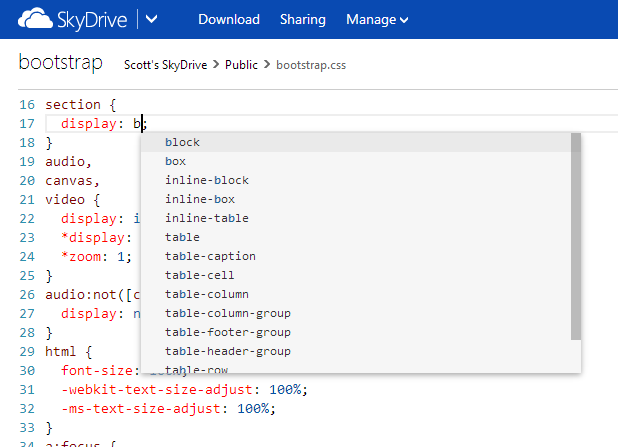Screen dimensions: 618x447
Task: Pick 'table-footer-group' suggestion
Action: [x=356, y=332]
